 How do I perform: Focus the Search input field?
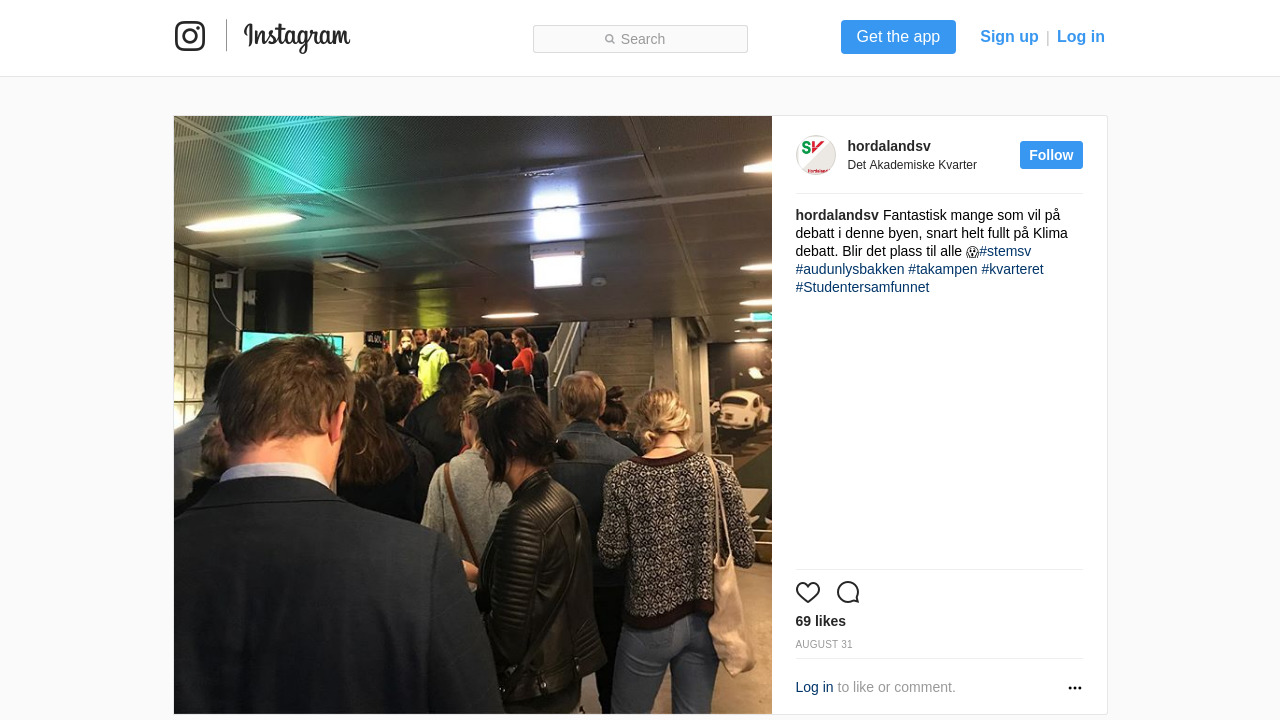(640, 39)
